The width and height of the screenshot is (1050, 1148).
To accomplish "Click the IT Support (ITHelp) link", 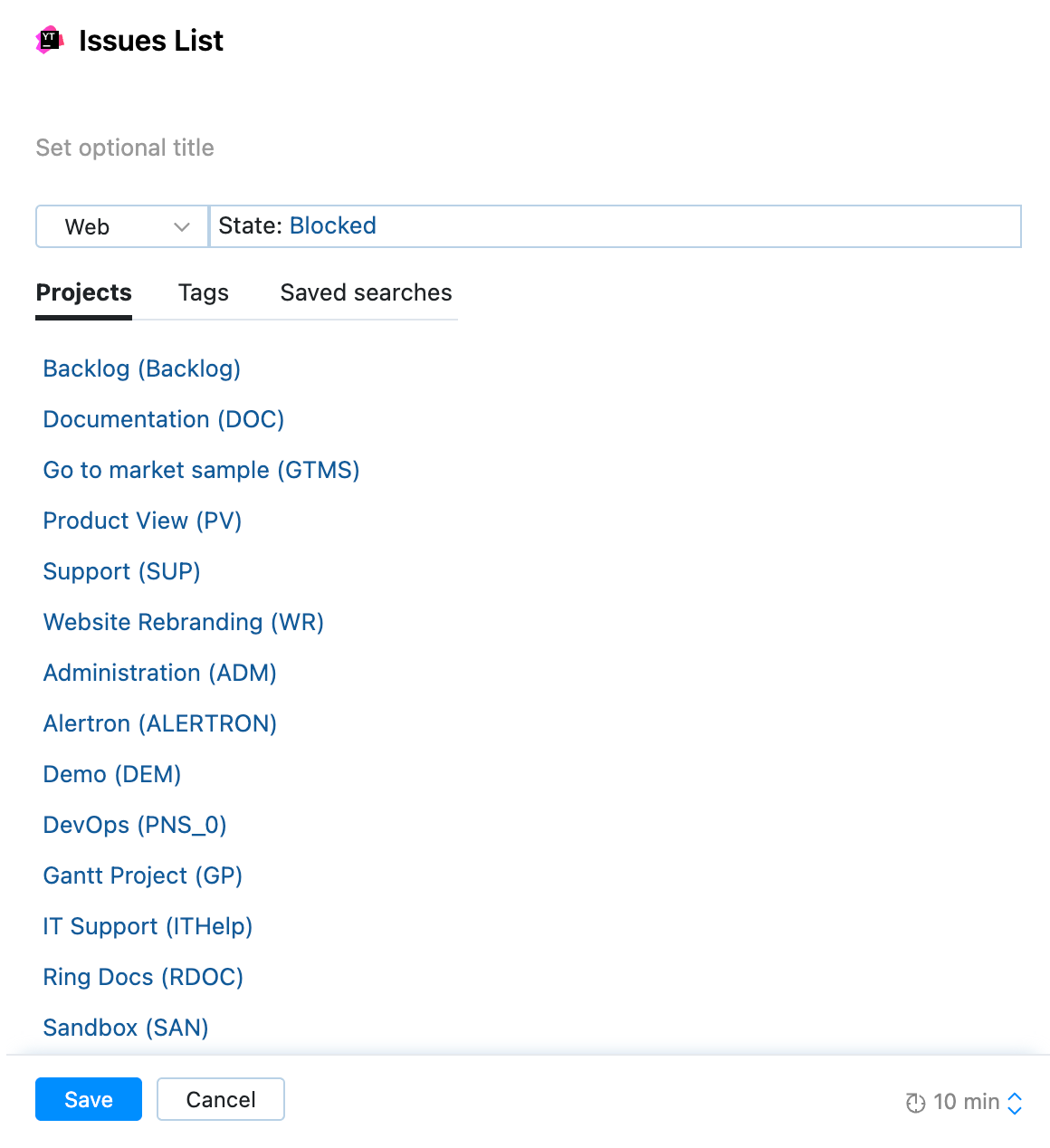I will tap(148, 926).
